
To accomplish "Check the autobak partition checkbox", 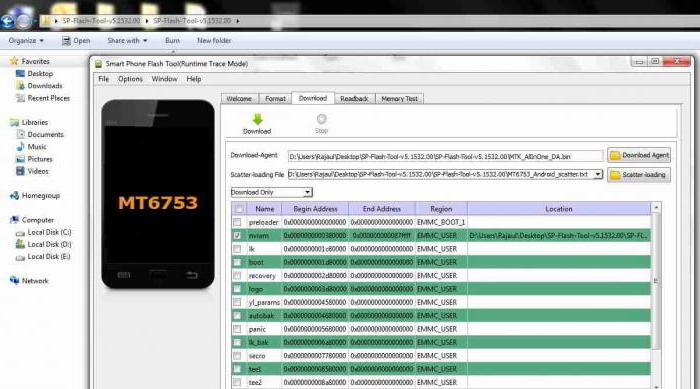I will 237,316.
